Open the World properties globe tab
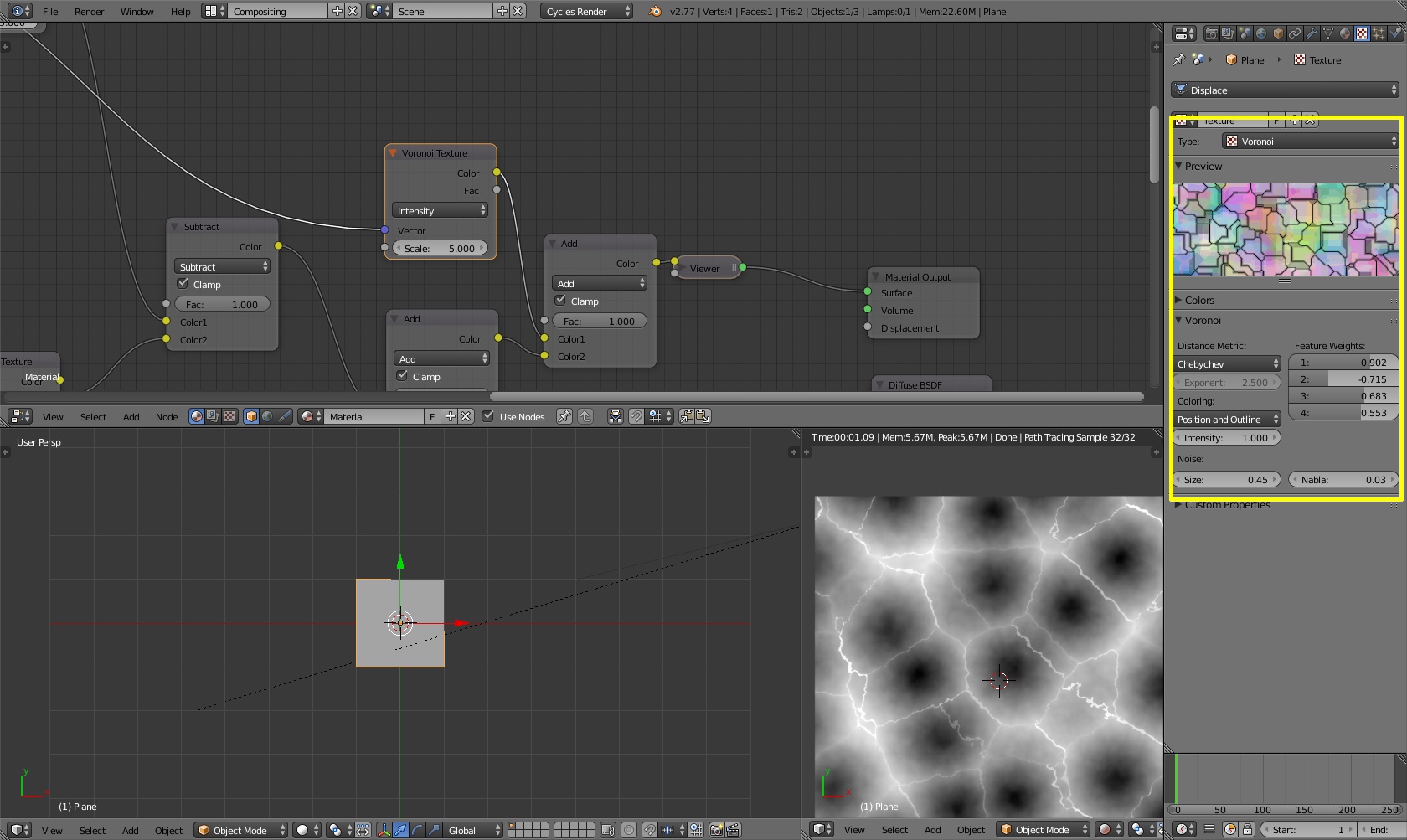Viewport: 1407px width, 840px height. click(x=1261, y=33)
